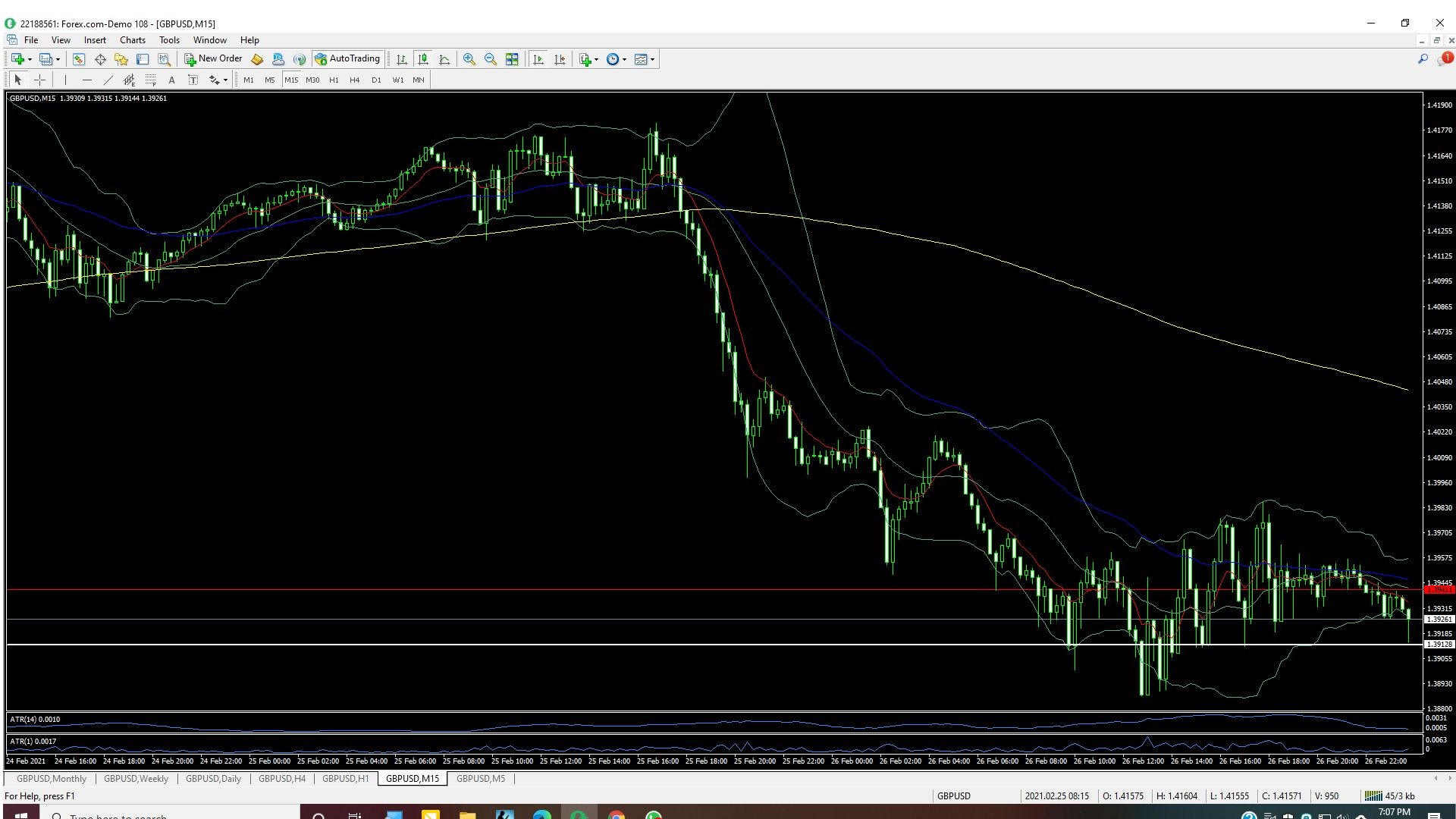The height and width of the screenshot is (819, 1456).
Task: Switch to GBPUSD,Daily chart tab
Action: pyautogui.click(x=213, y=778)
